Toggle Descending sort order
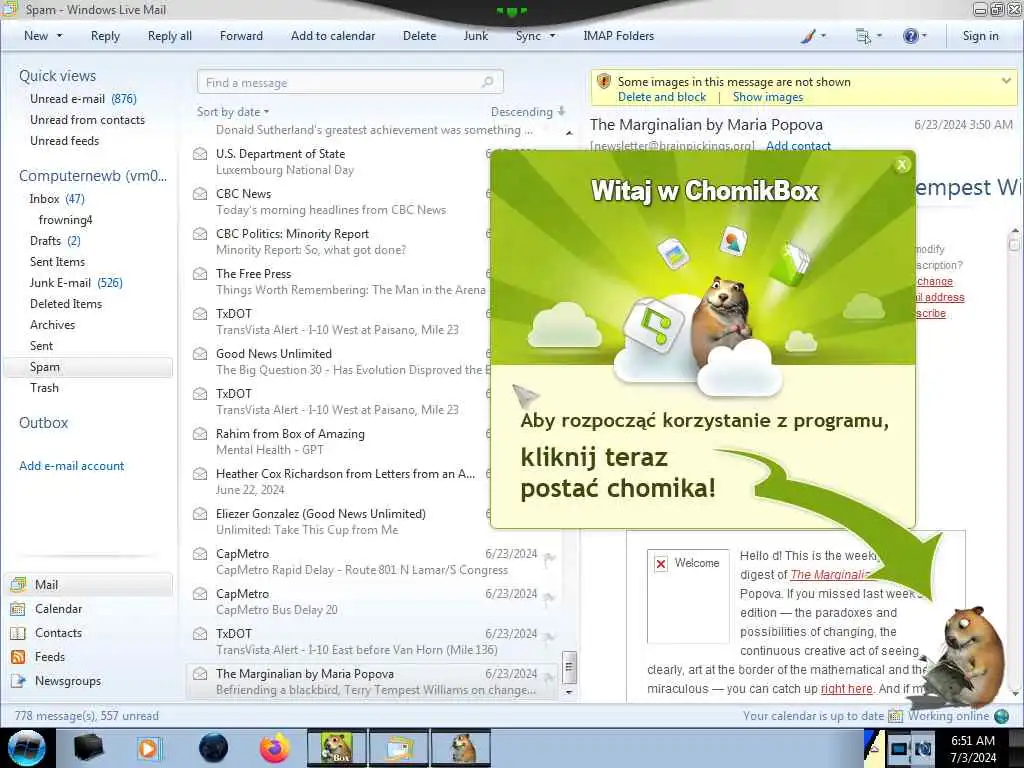Viewport: 1024px width, 768px height. [528, 112]
